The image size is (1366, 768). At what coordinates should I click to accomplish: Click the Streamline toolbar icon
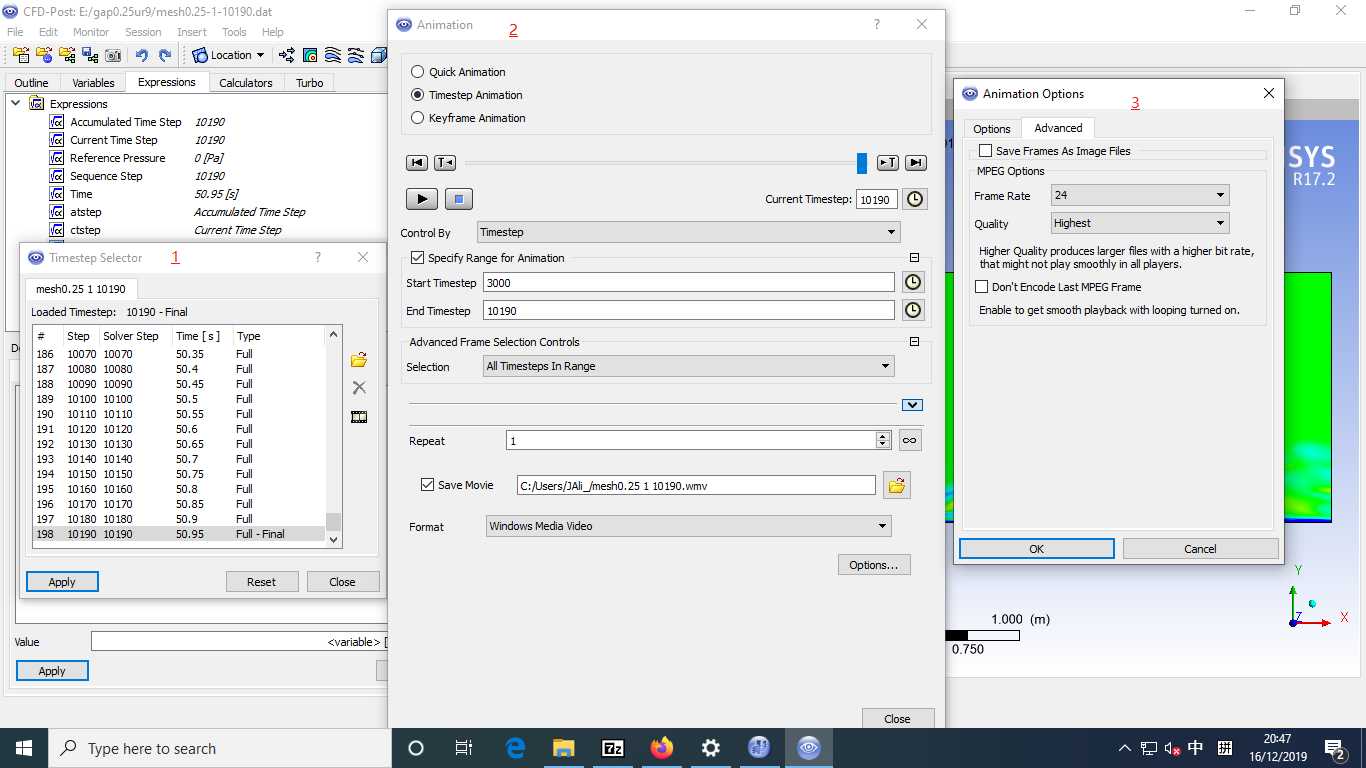pyautogui.click(x=333, y=55)
